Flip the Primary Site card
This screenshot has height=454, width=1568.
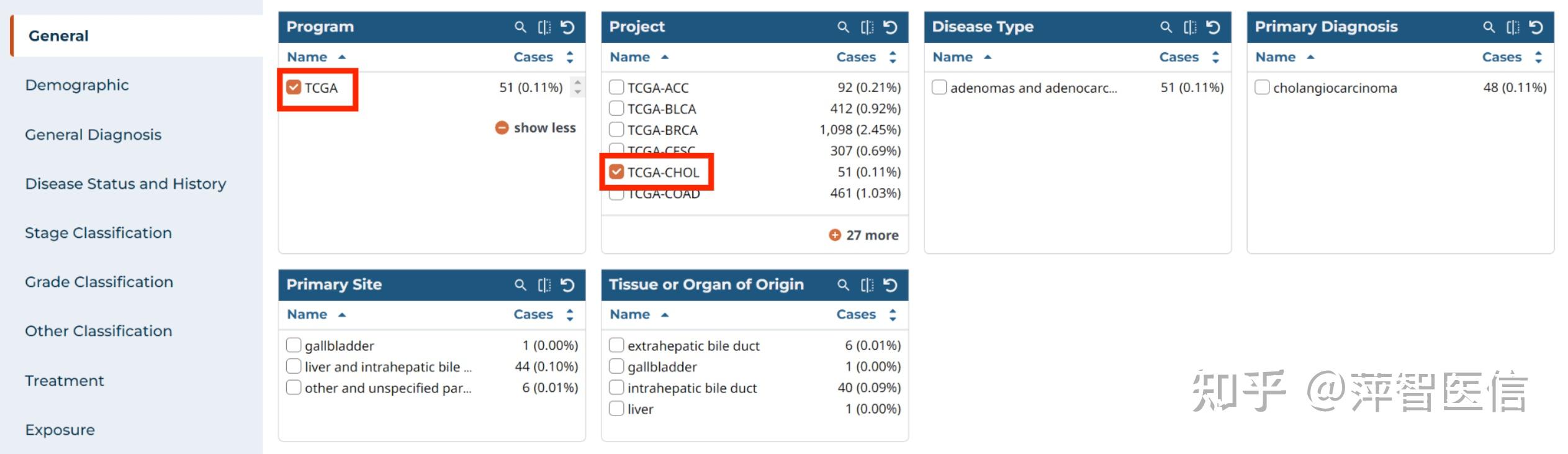pos(544,285)
